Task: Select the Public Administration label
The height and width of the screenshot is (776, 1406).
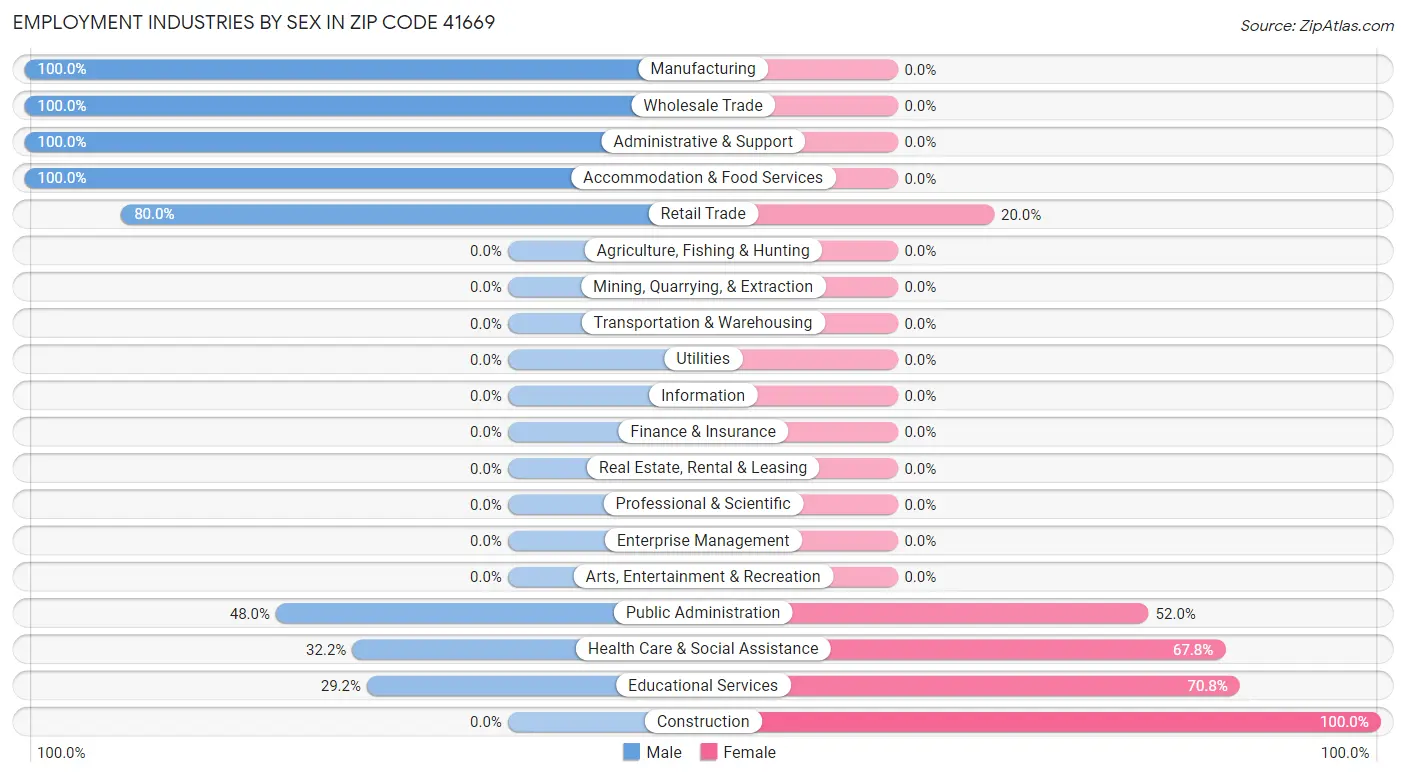Action: tap(703, 613)
